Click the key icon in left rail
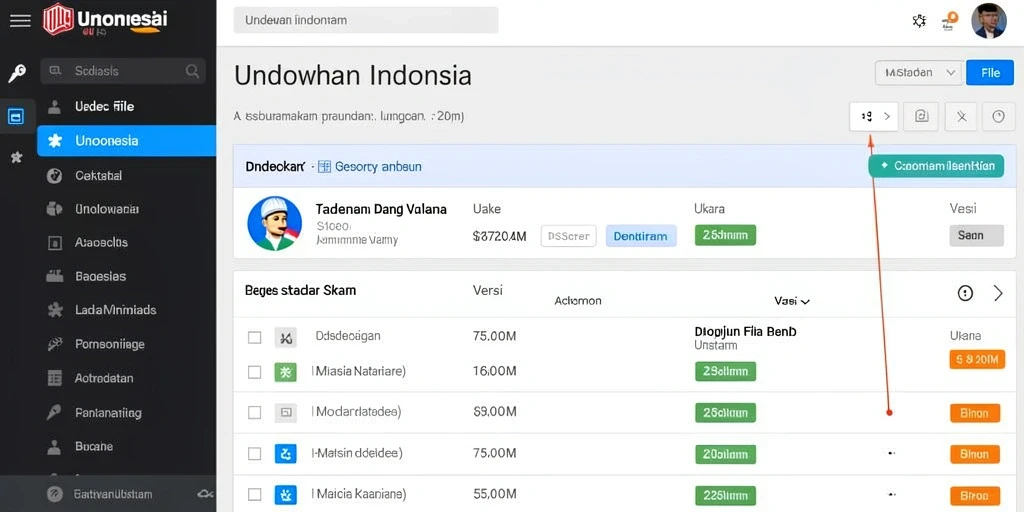The height and width of the screenshot is (512, 1024). 17,74
